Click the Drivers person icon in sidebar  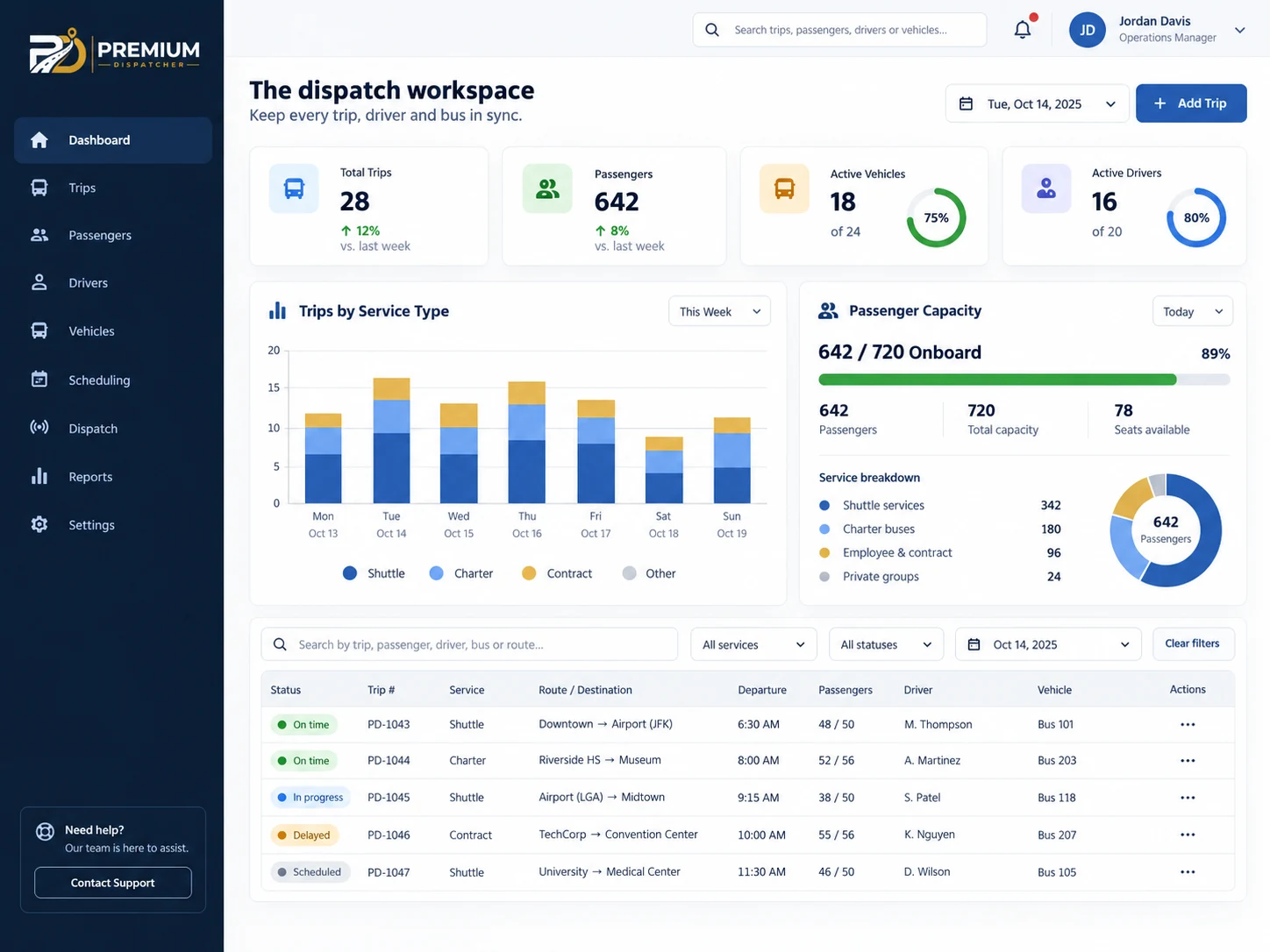[x=39, y=282]
